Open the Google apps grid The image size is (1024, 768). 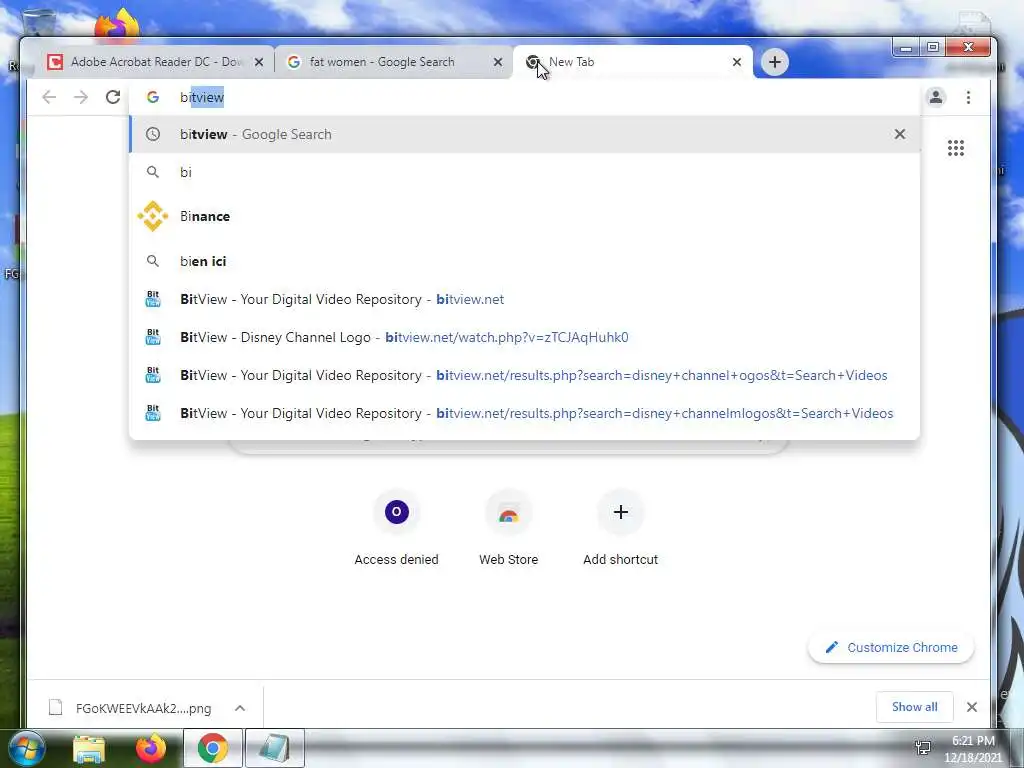point(956,148)
